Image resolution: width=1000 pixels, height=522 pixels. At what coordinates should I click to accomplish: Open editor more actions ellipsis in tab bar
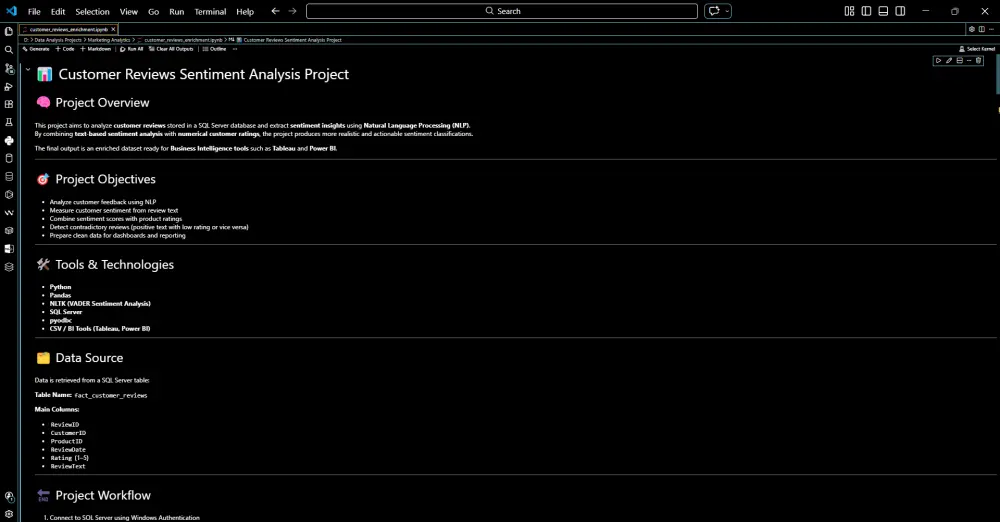coord(991,29)
